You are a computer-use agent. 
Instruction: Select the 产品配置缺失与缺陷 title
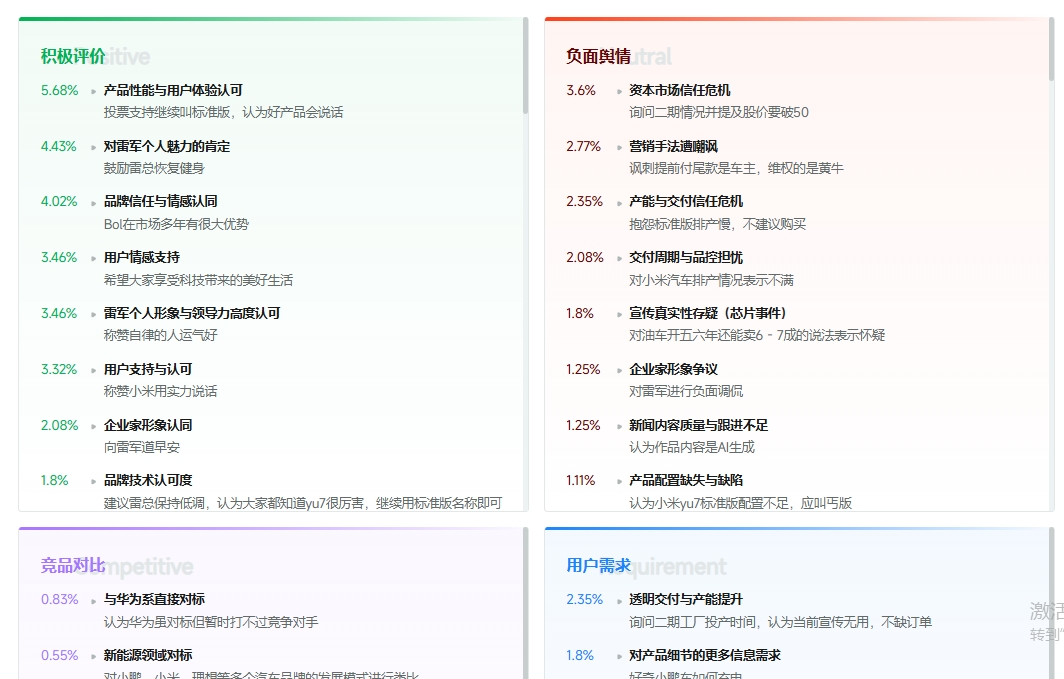pyautogui.click(x=686, y=480)
